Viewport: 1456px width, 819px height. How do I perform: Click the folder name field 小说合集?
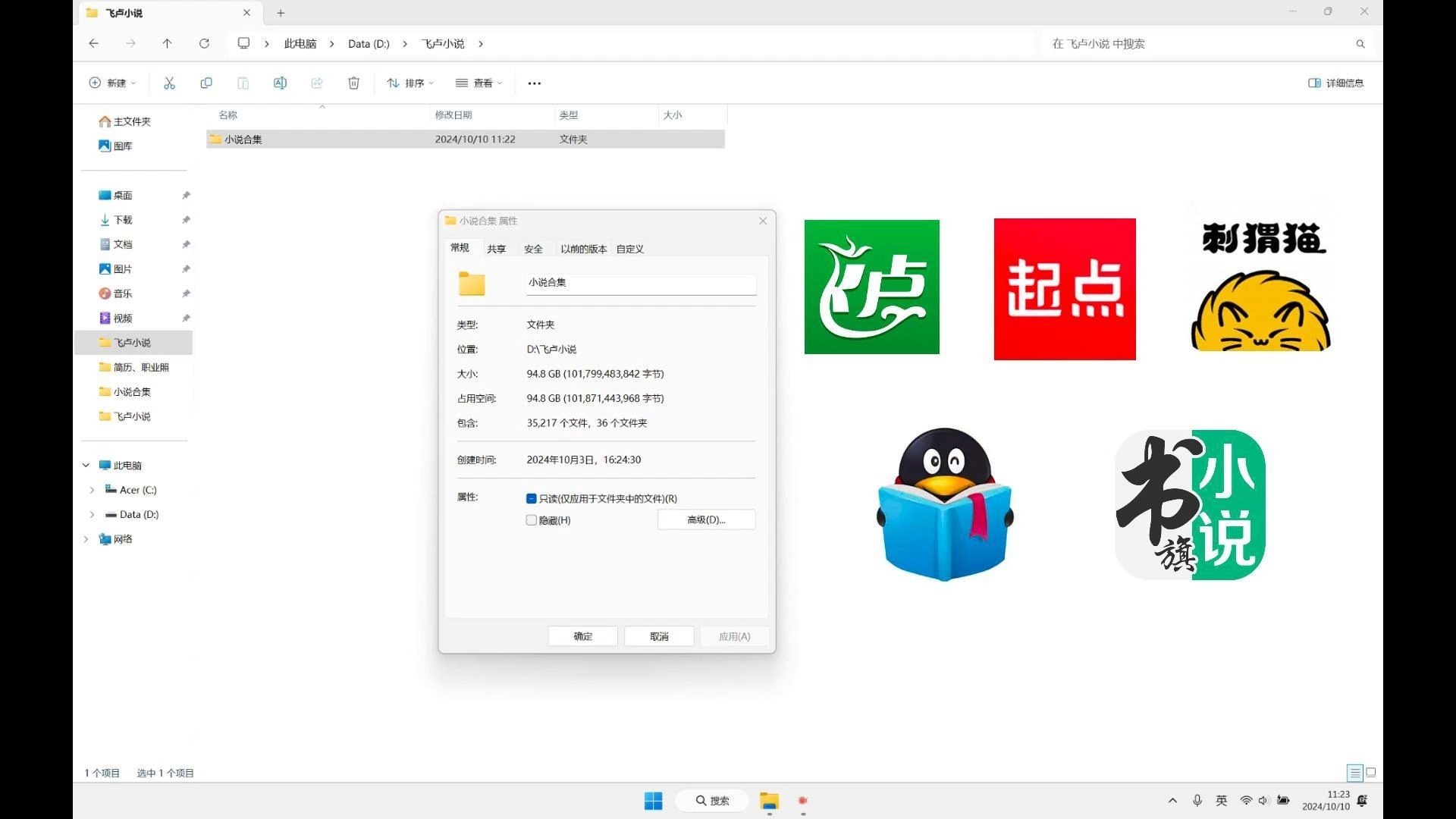[641, 283]
